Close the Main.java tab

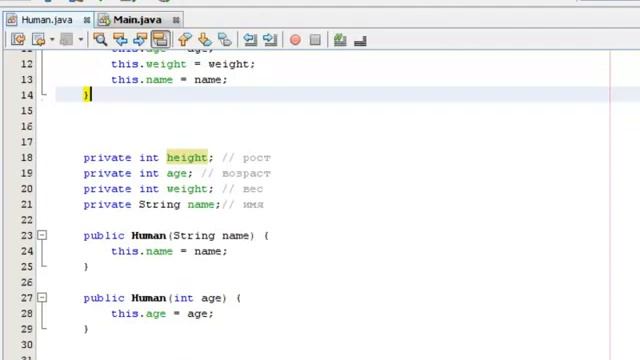(176, 20)
